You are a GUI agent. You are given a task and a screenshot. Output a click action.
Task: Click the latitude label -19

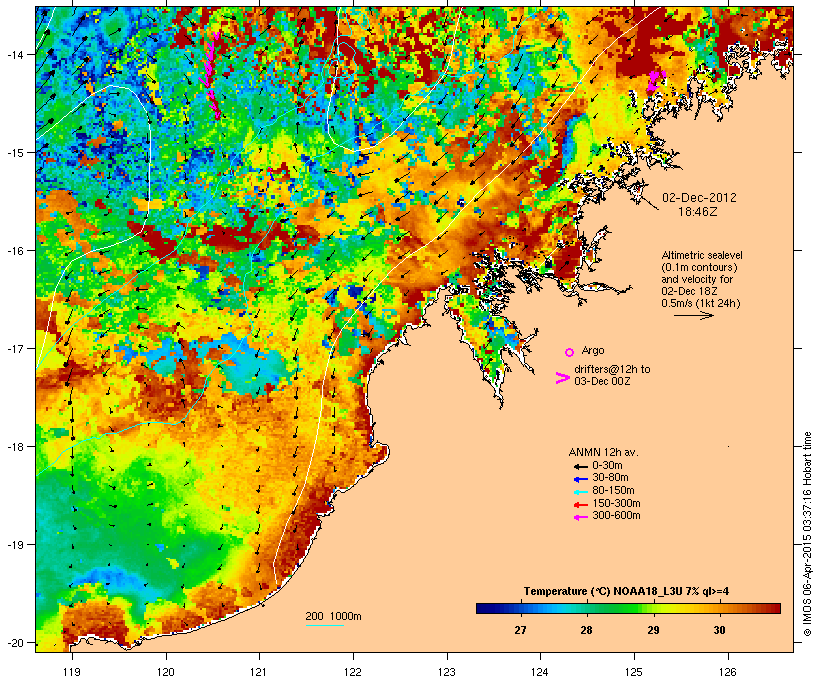click(15, 545)
